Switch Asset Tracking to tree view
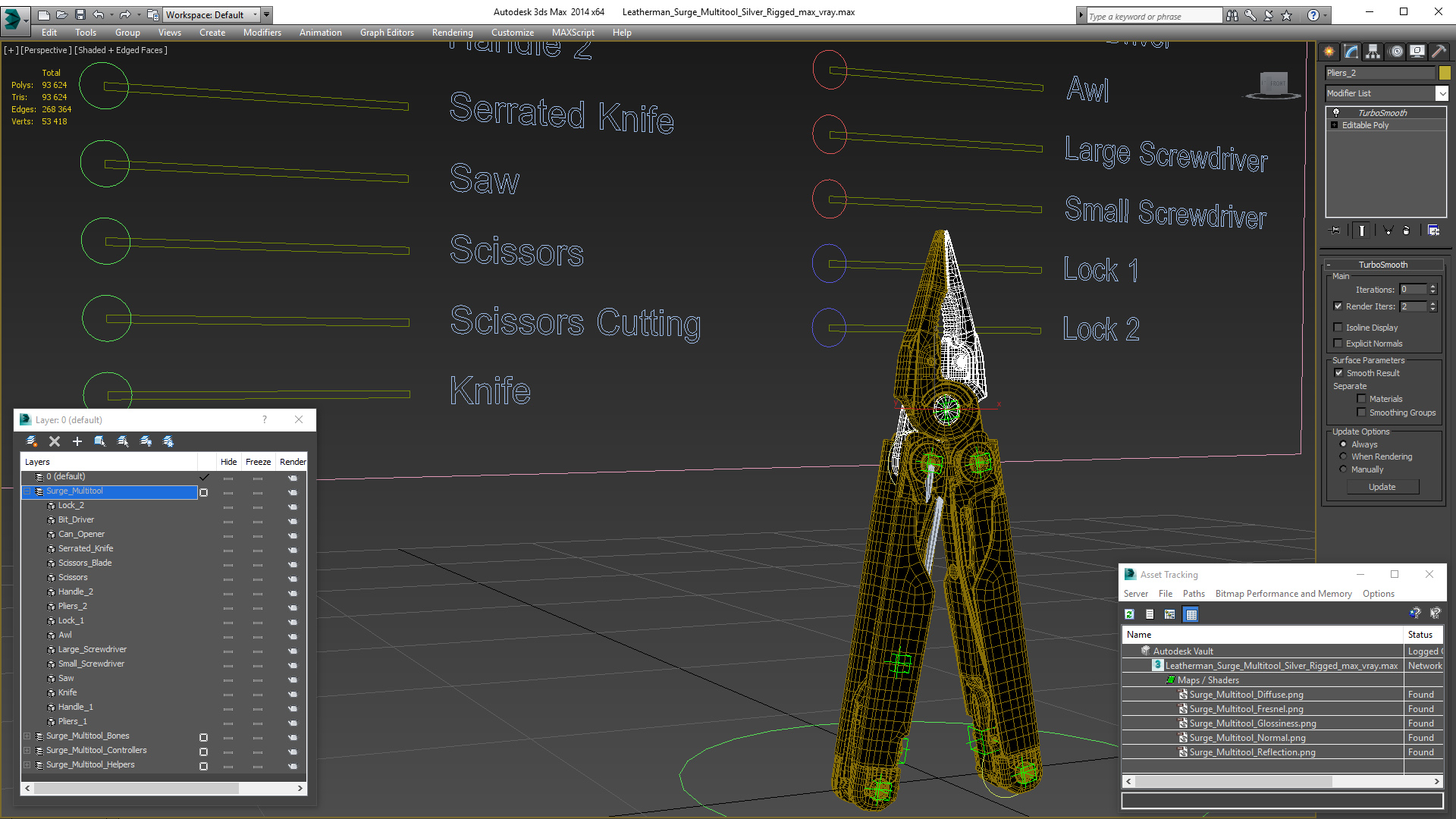Screen dimensions: 1456x819 pyautogui.click(x=1169, y=614)
